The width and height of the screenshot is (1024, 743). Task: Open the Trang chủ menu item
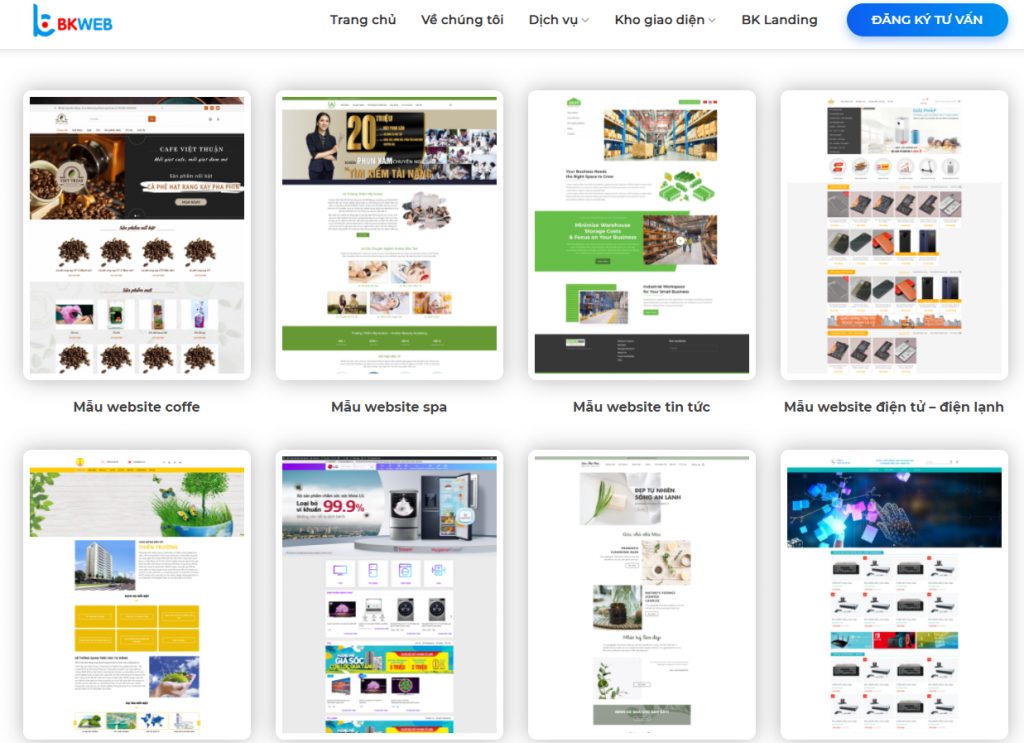click(x=363, y=20)
